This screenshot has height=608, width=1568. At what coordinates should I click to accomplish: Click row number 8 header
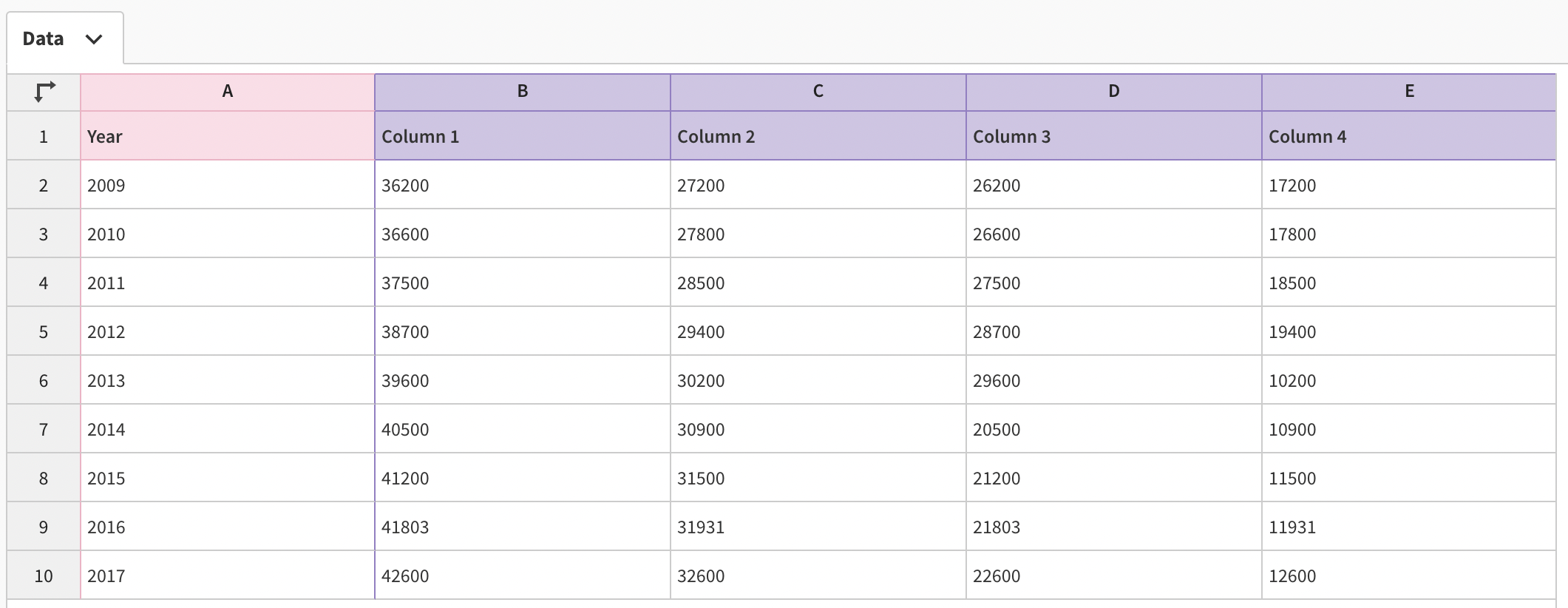click(44, 478)
